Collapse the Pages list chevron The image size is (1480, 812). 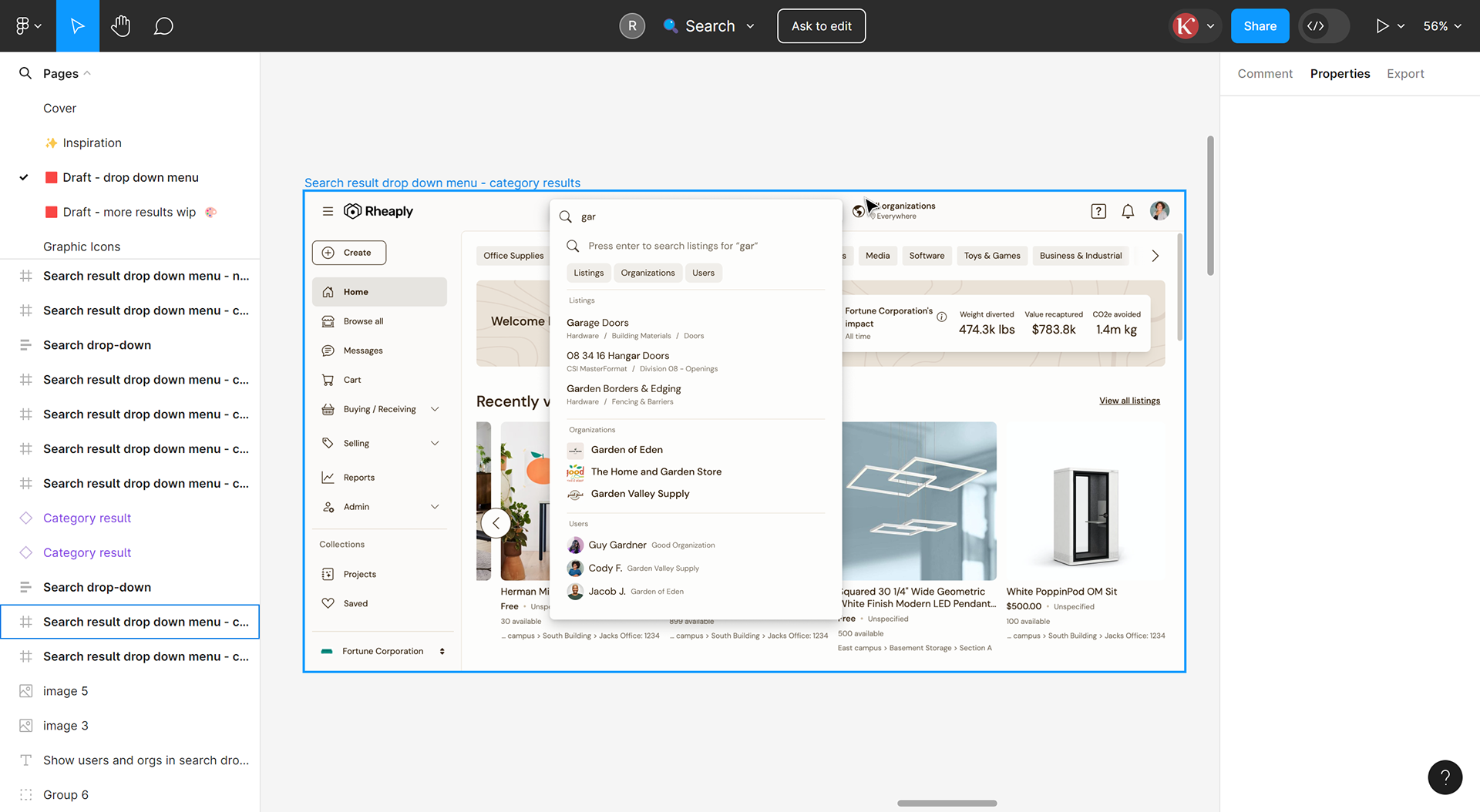(87, 73)
